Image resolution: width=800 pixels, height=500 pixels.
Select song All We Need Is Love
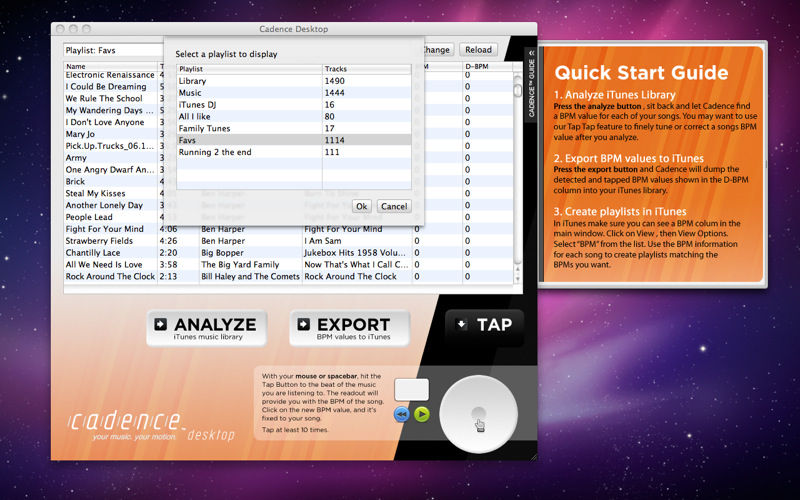tap(104, 264)
